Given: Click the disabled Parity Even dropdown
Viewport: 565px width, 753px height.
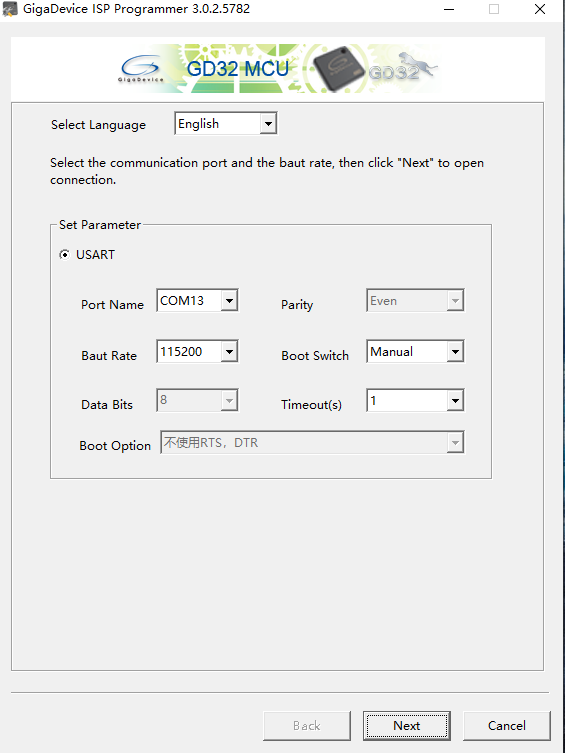Looking at the screenshot, I should click(415, 301).
